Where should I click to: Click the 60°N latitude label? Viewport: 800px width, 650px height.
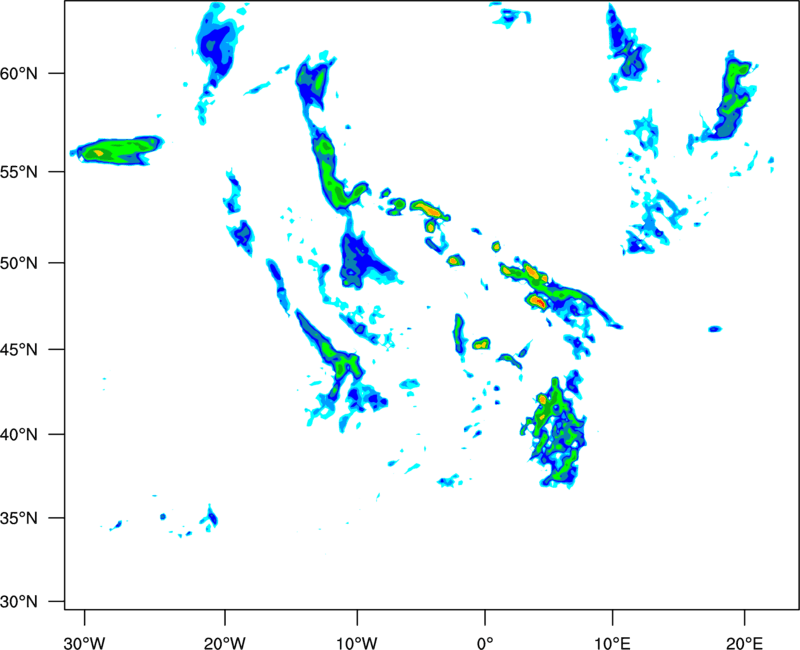[19, 74]
